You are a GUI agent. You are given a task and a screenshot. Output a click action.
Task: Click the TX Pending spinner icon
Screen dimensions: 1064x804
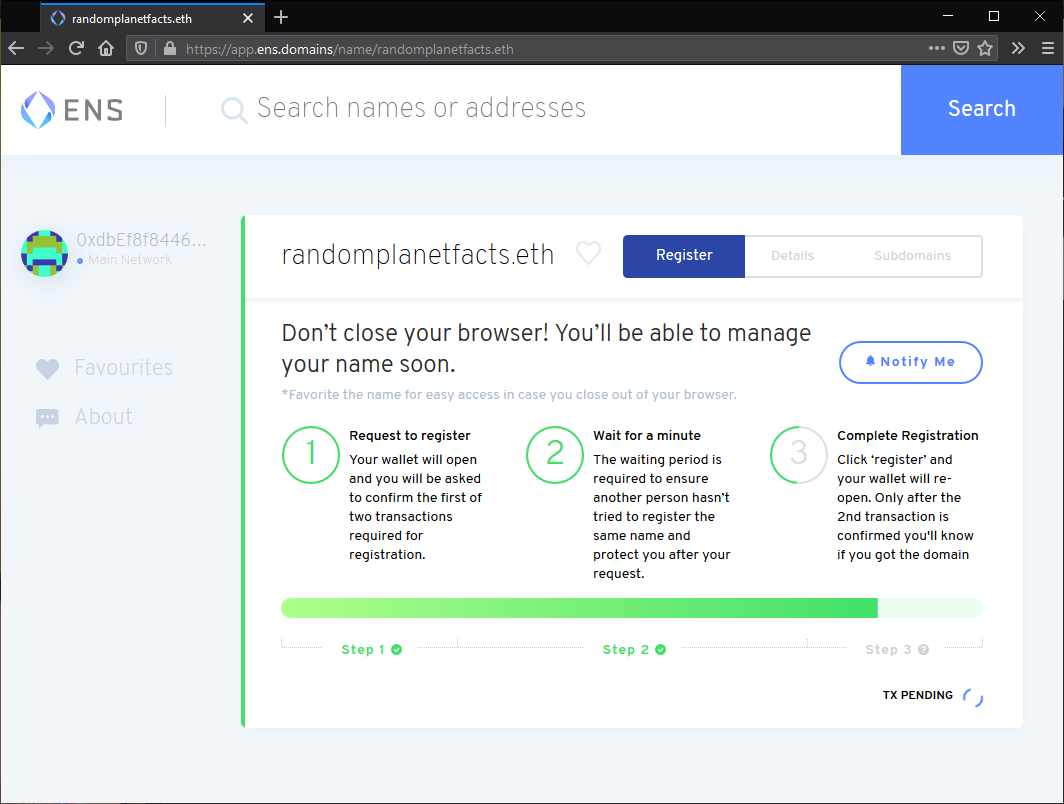click(x=971, y=697)
